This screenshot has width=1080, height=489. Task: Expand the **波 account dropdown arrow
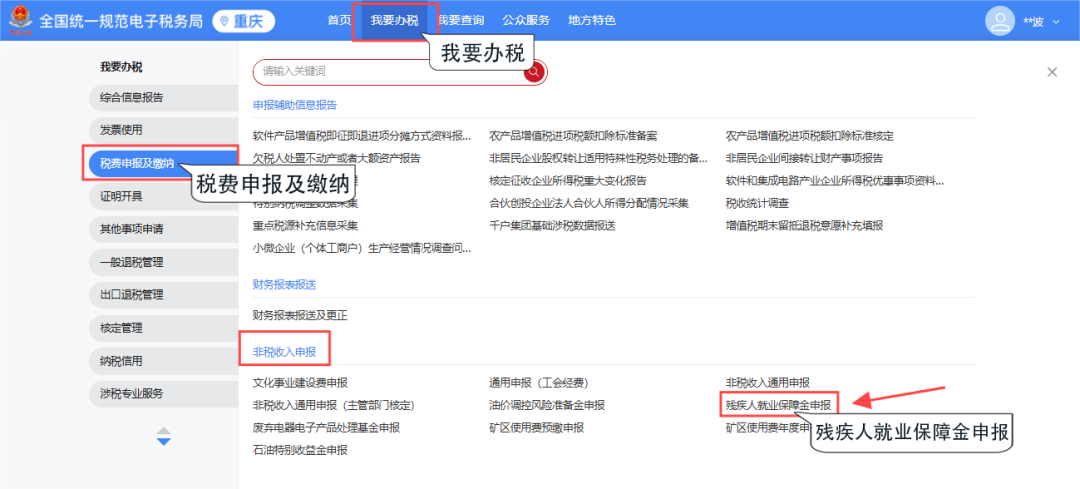tap(1056, 22)
